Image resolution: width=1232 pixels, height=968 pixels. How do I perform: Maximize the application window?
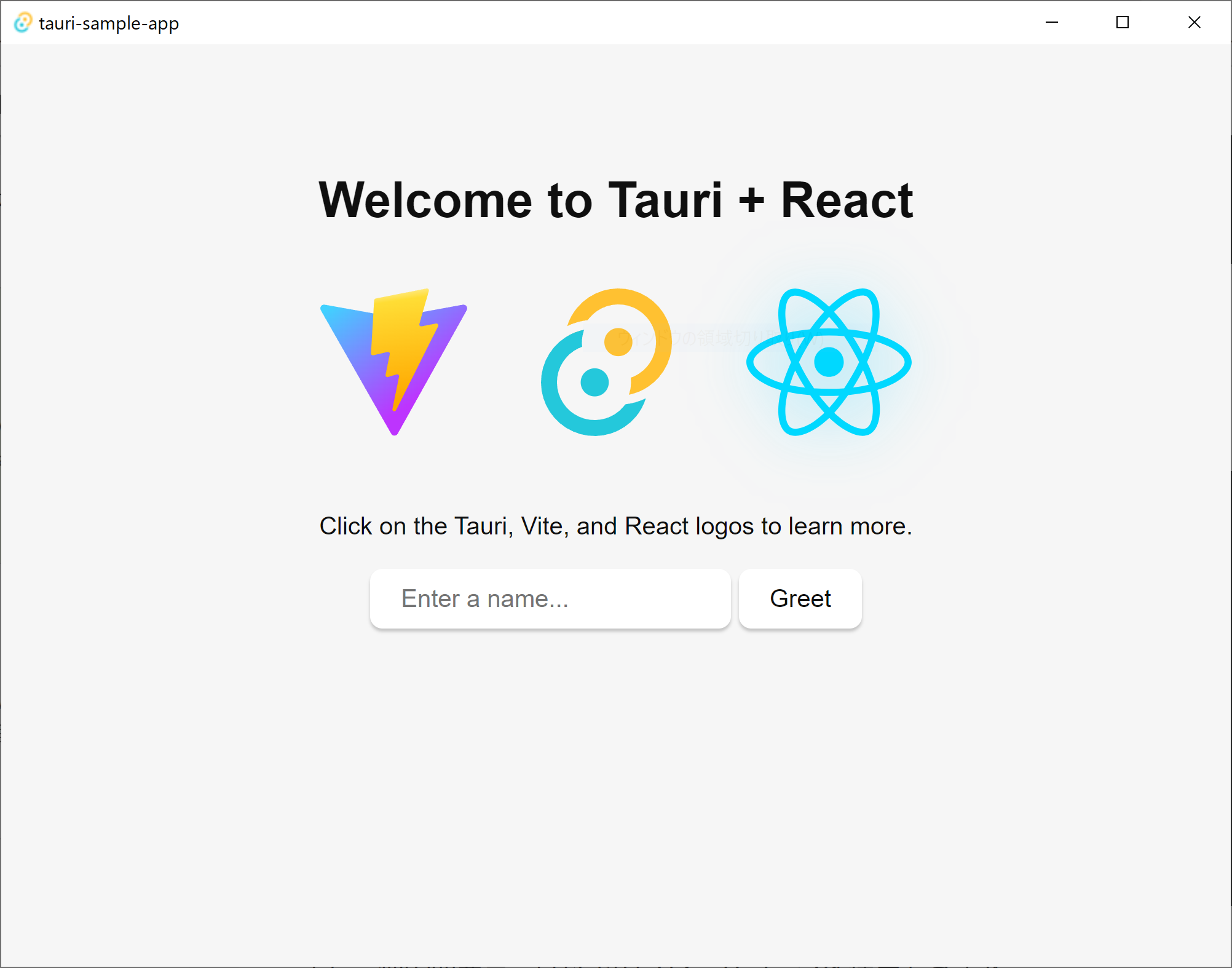click(1123, 22)
